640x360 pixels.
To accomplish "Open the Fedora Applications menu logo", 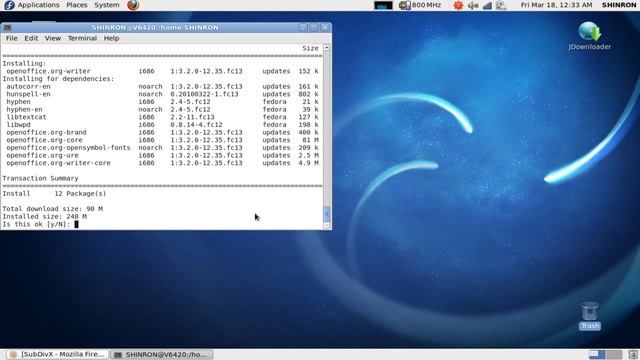I will coord(9,5).
